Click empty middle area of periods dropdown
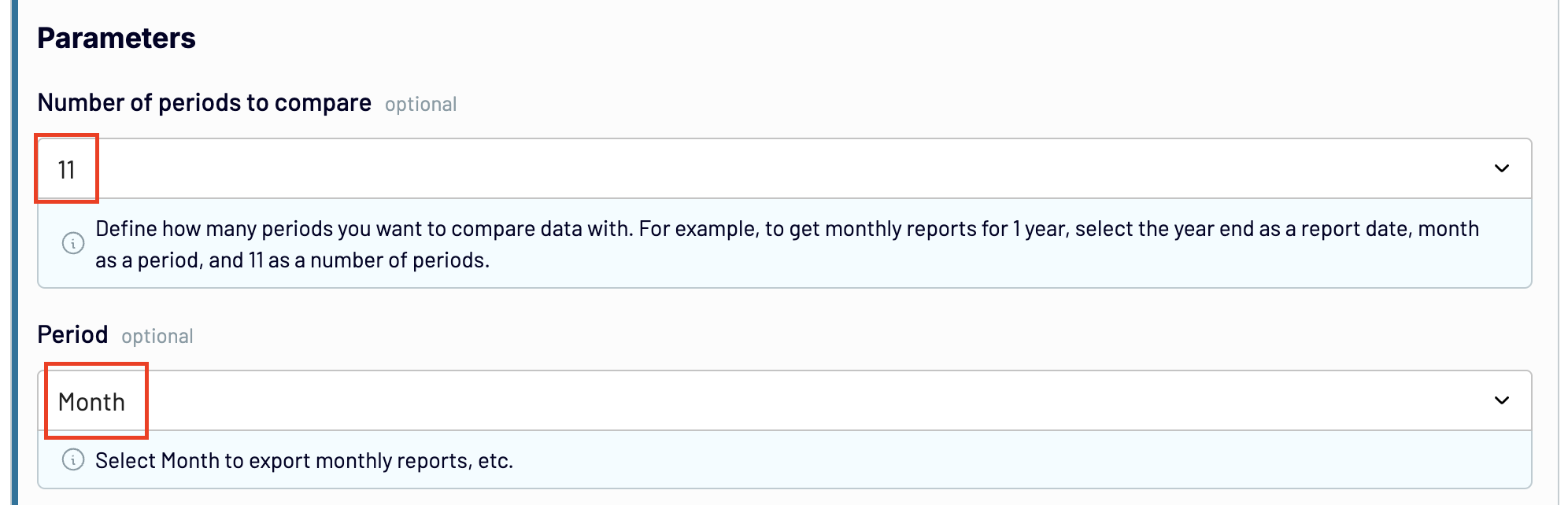Image resolution: width=1568 pixels, height=505 pixels. tap(787, 168)
